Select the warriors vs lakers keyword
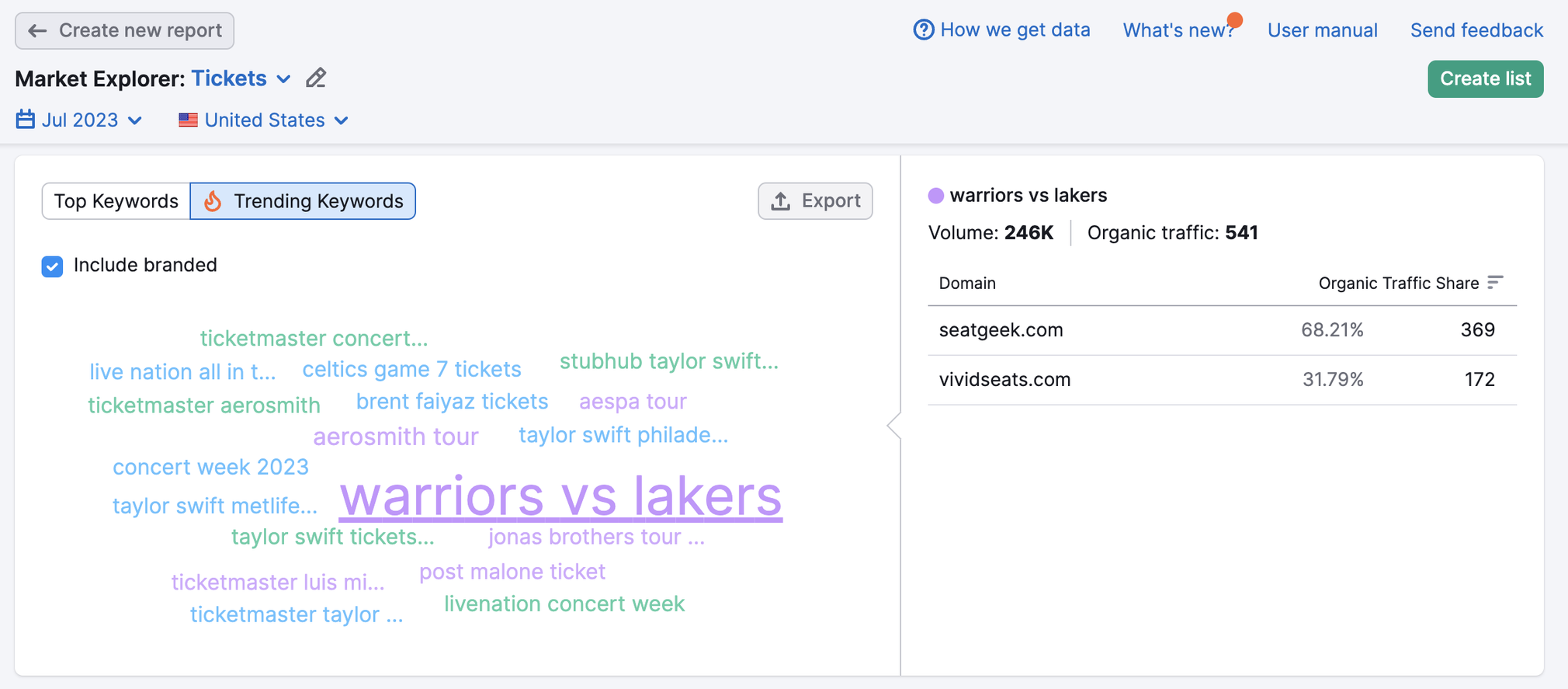This screenshot has height=689, width=1568. pyautogui.click(x=560, y=496)
